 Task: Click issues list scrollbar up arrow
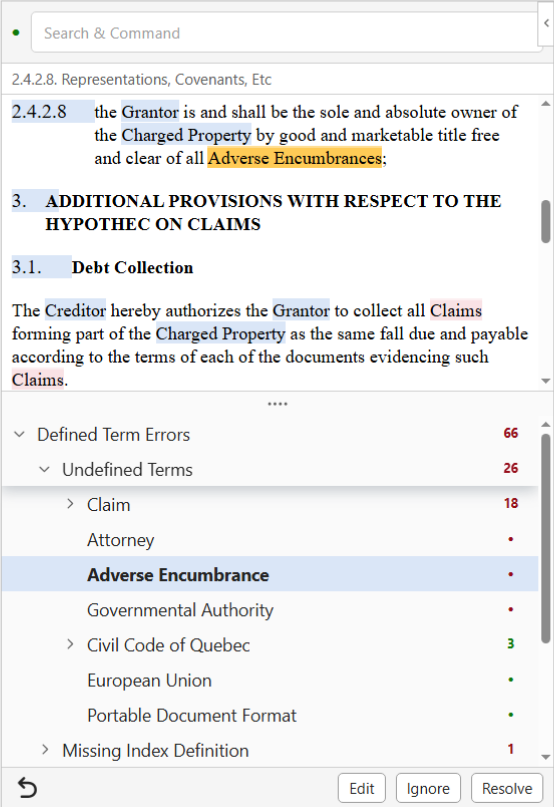546,424
